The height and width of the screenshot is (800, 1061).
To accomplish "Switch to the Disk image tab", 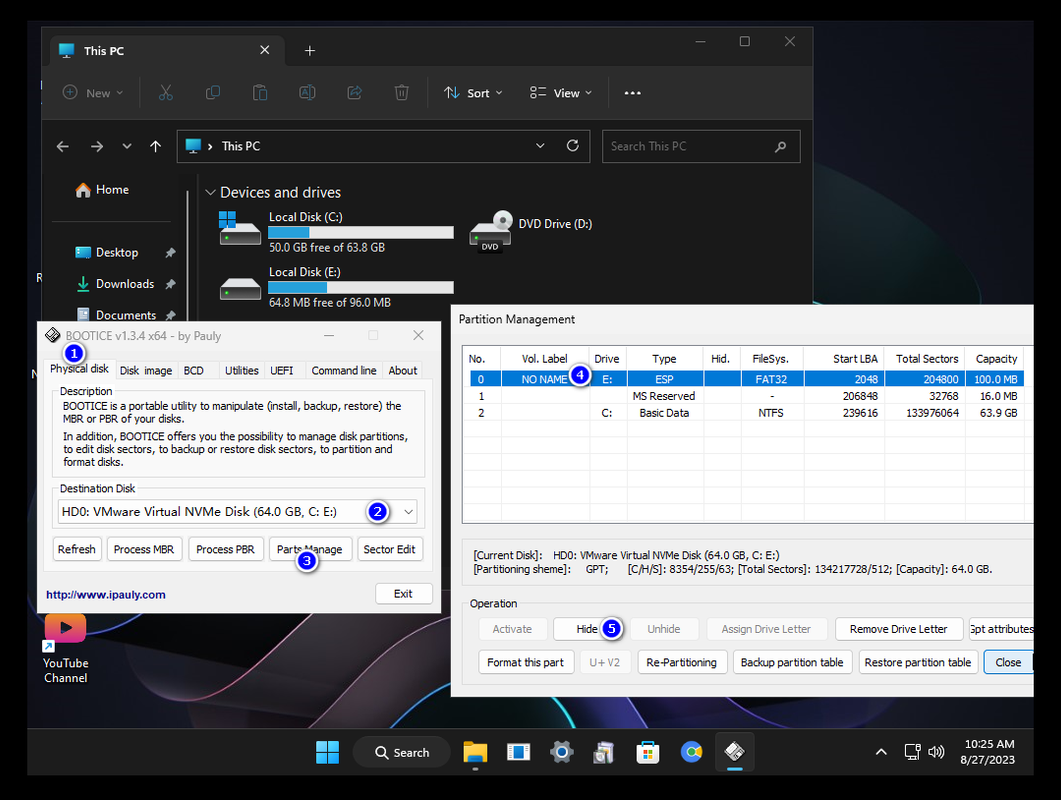I will pos(146,371).
